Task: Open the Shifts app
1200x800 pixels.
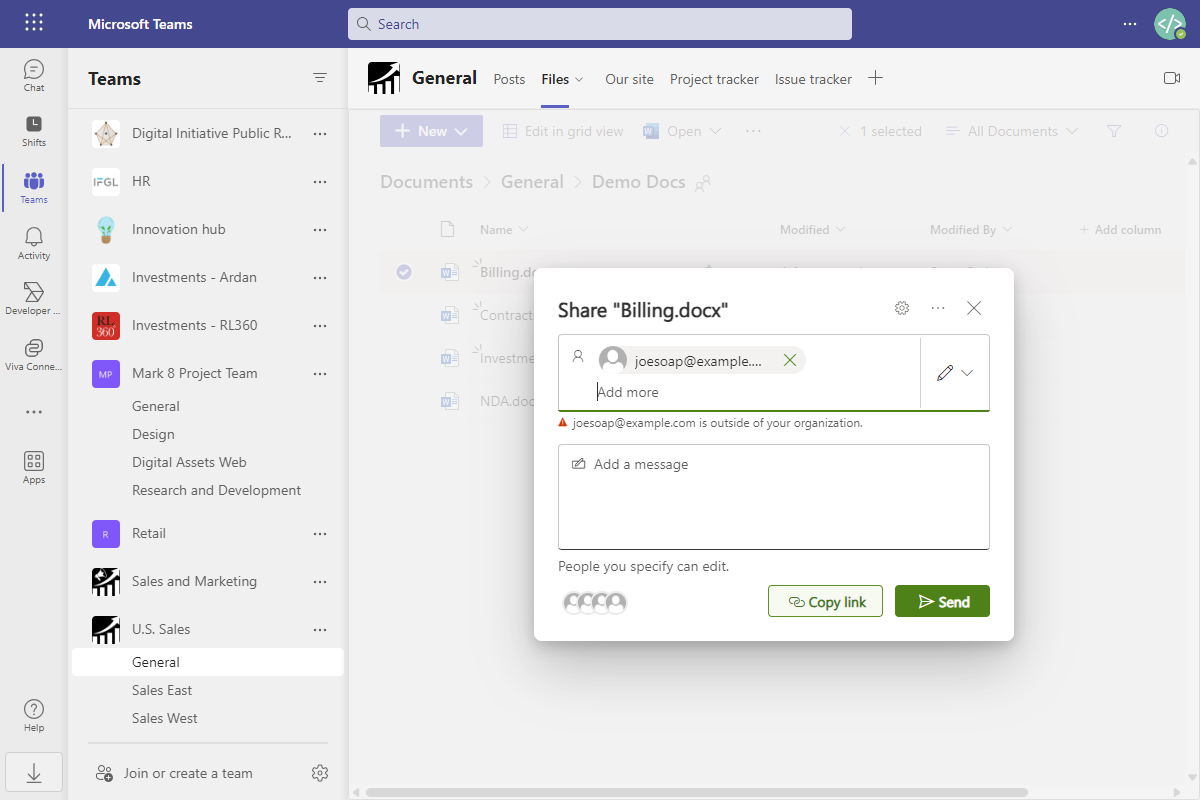Action: [34, 131]
